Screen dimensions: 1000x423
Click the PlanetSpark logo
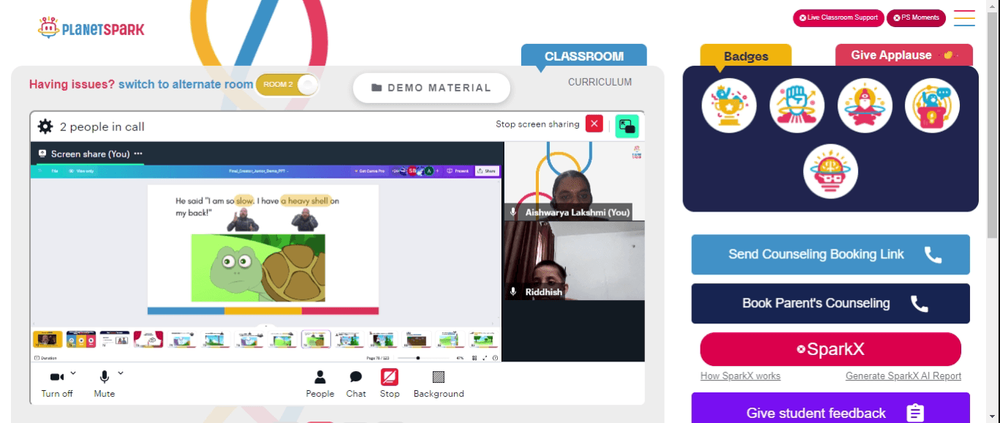click(x=91, y=27)
